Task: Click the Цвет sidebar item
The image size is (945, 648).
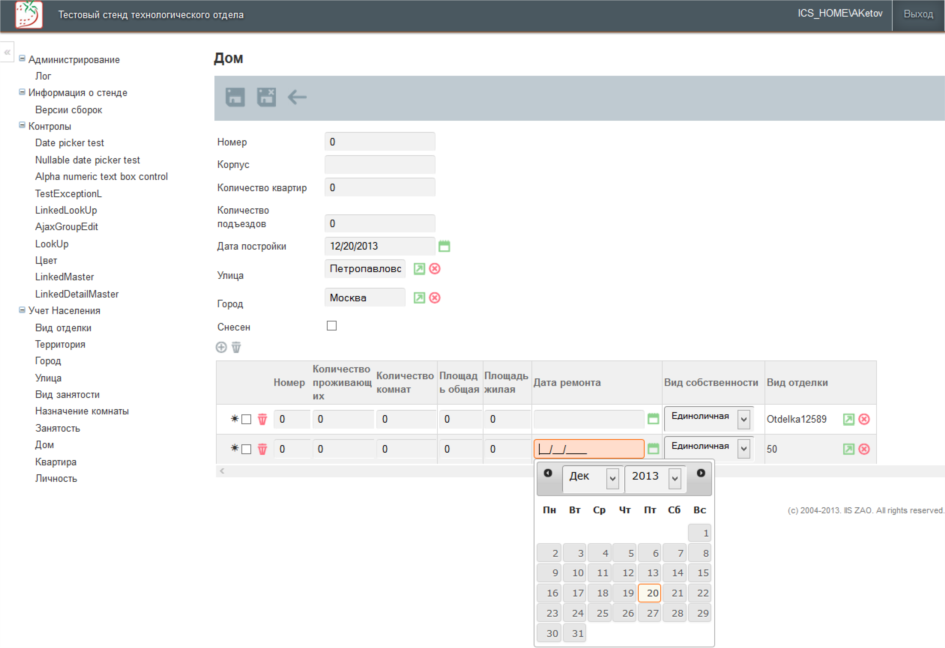Action: tap(46, 260)
